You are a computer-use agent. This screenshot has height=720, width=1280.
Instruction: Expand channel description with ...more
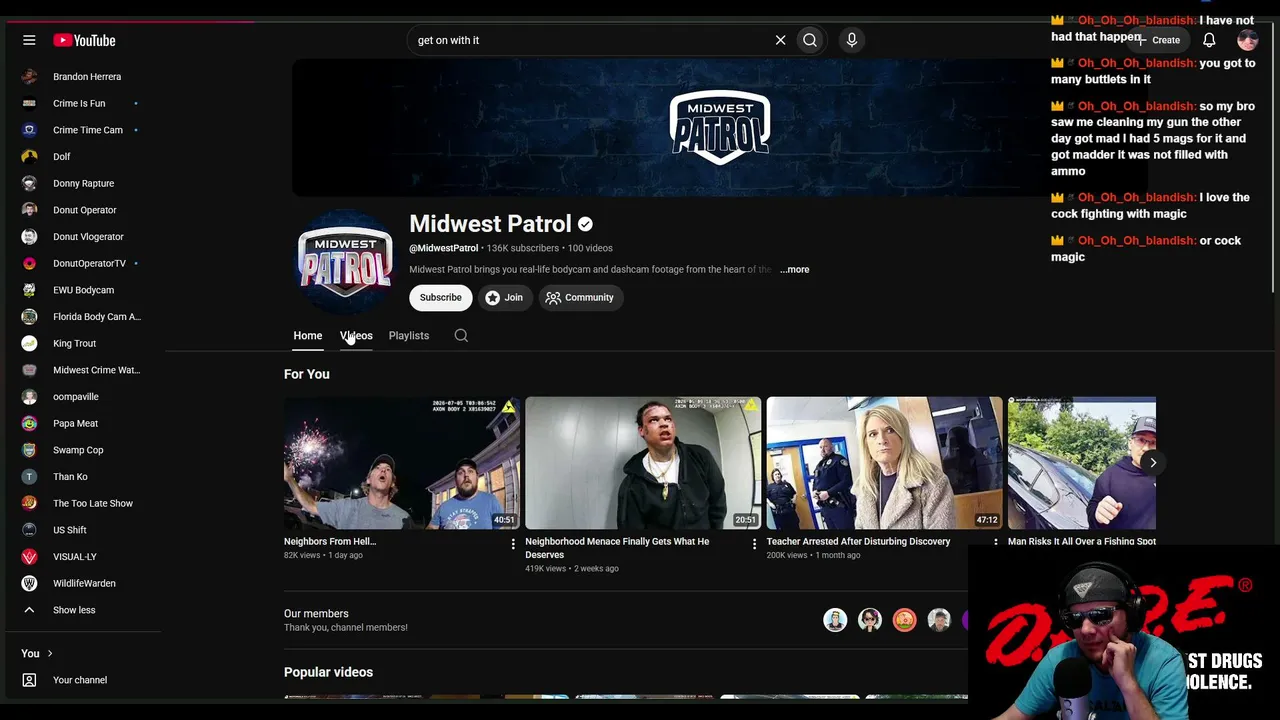click(x=795, y=269)
